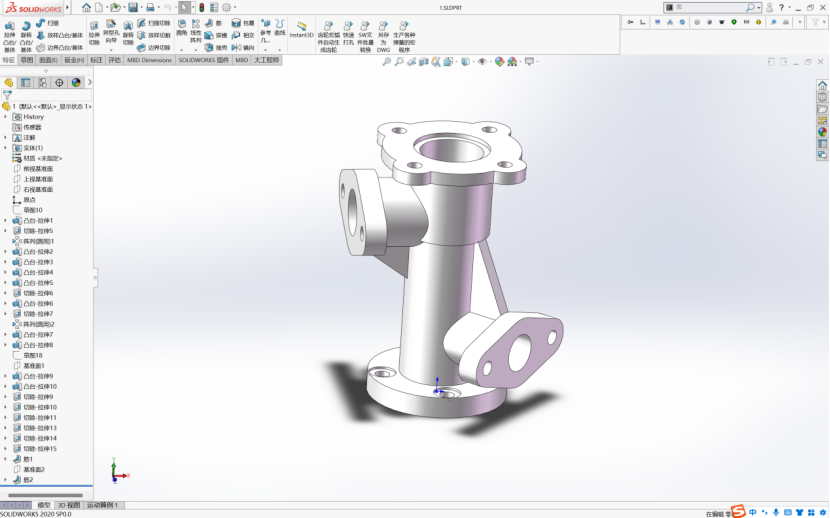The image size is (830, 518).
Task: Switch to the 草图 sketch ribbon tab
Action: point(27,60)
